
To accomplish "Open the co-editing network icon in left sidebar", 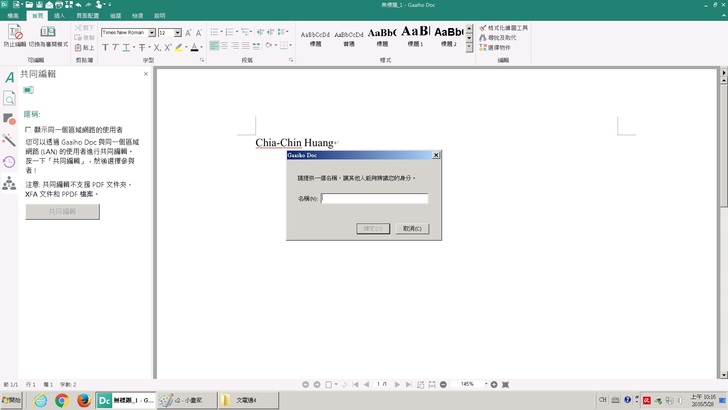I will click(9, 183).
